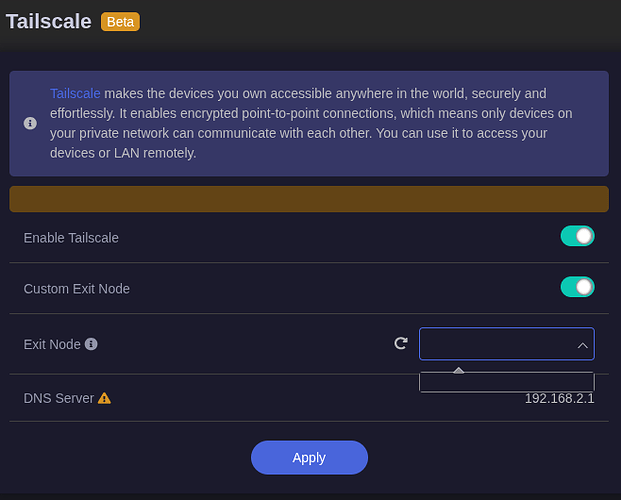Click the Custom Exit Node label
This screenshot has width=621, height=500.
77,289
